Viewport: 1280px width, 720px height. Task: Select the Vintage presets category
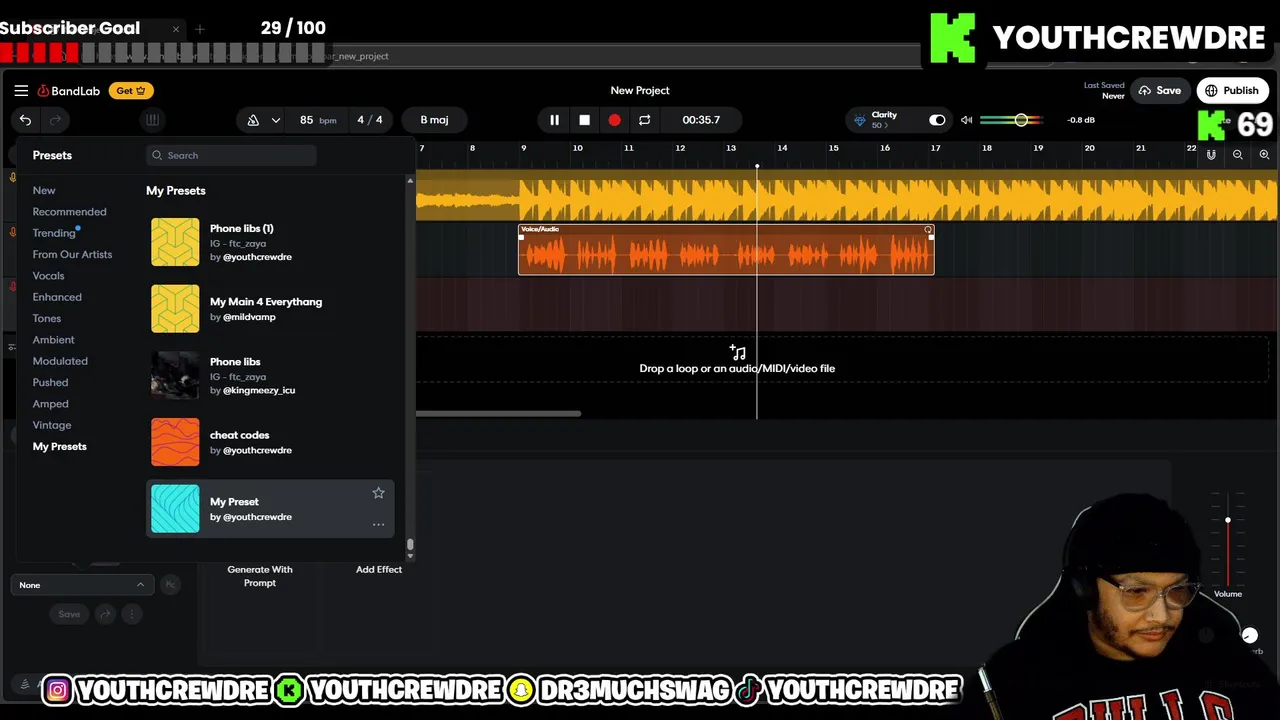tap(52, 425)
